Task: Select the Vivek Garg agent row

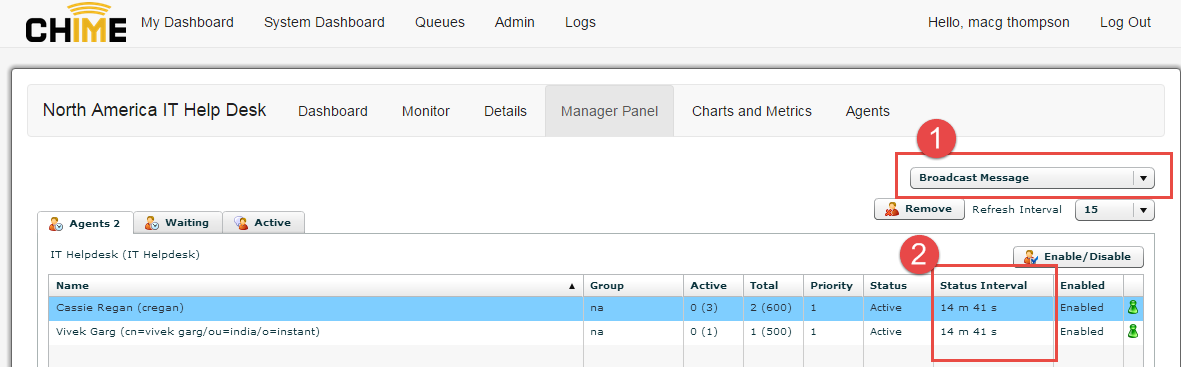Action: pyautogui.click(x=595, y=332)
